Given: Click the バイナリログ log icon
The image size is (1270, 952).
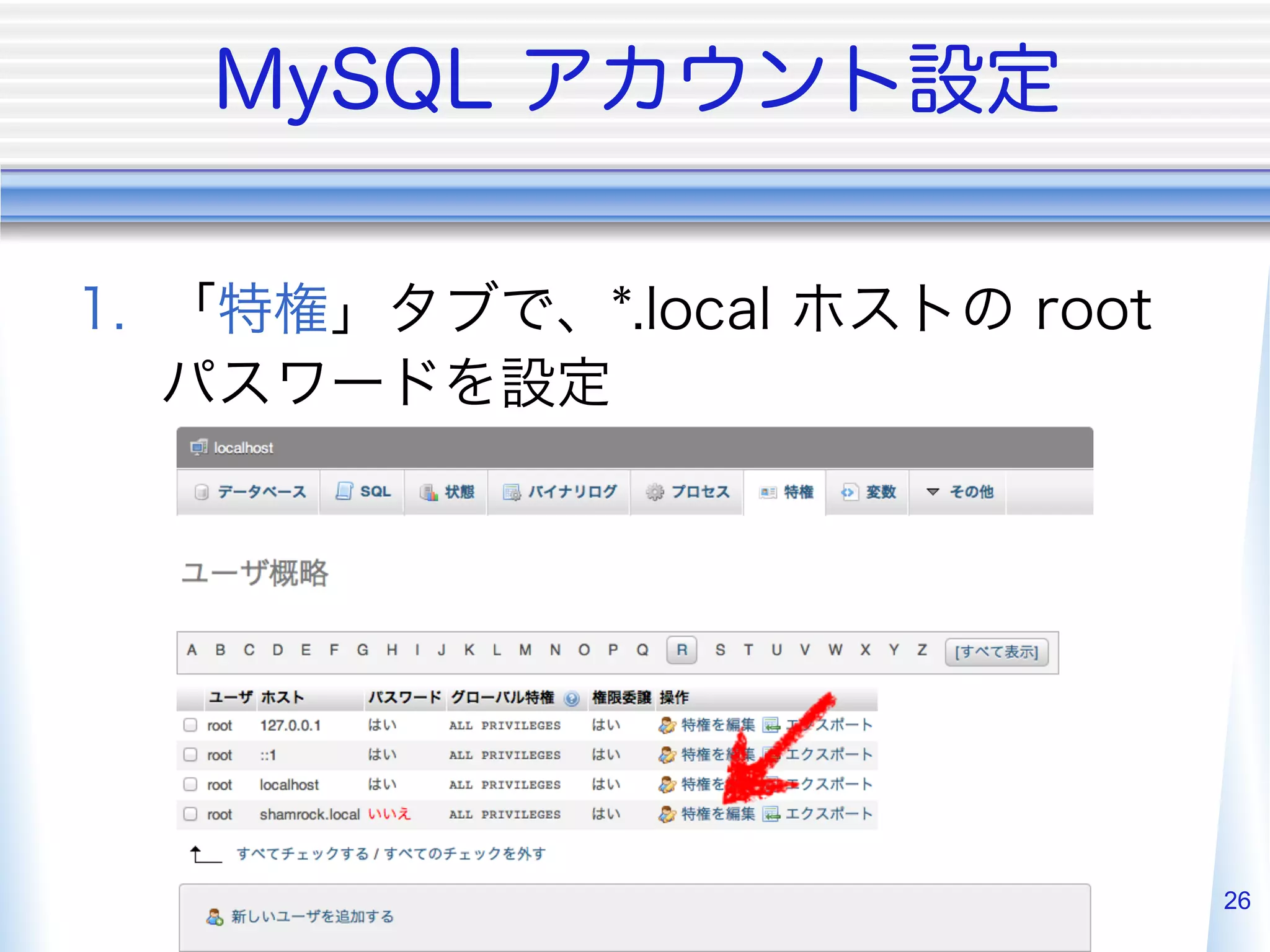Looking at the screenshot, I should [x=512, y=492].
